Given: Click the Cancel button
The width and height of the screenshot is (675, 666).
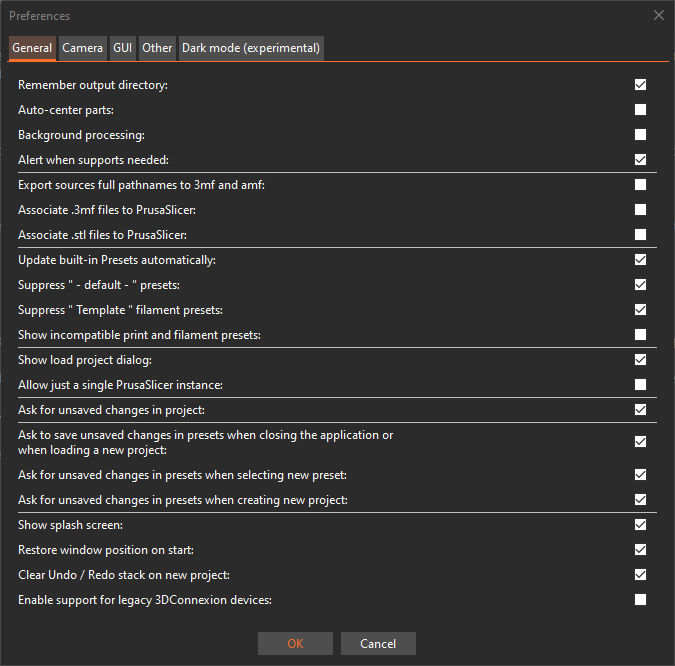Looking at the screenshot, I should [x=378, y=644].
